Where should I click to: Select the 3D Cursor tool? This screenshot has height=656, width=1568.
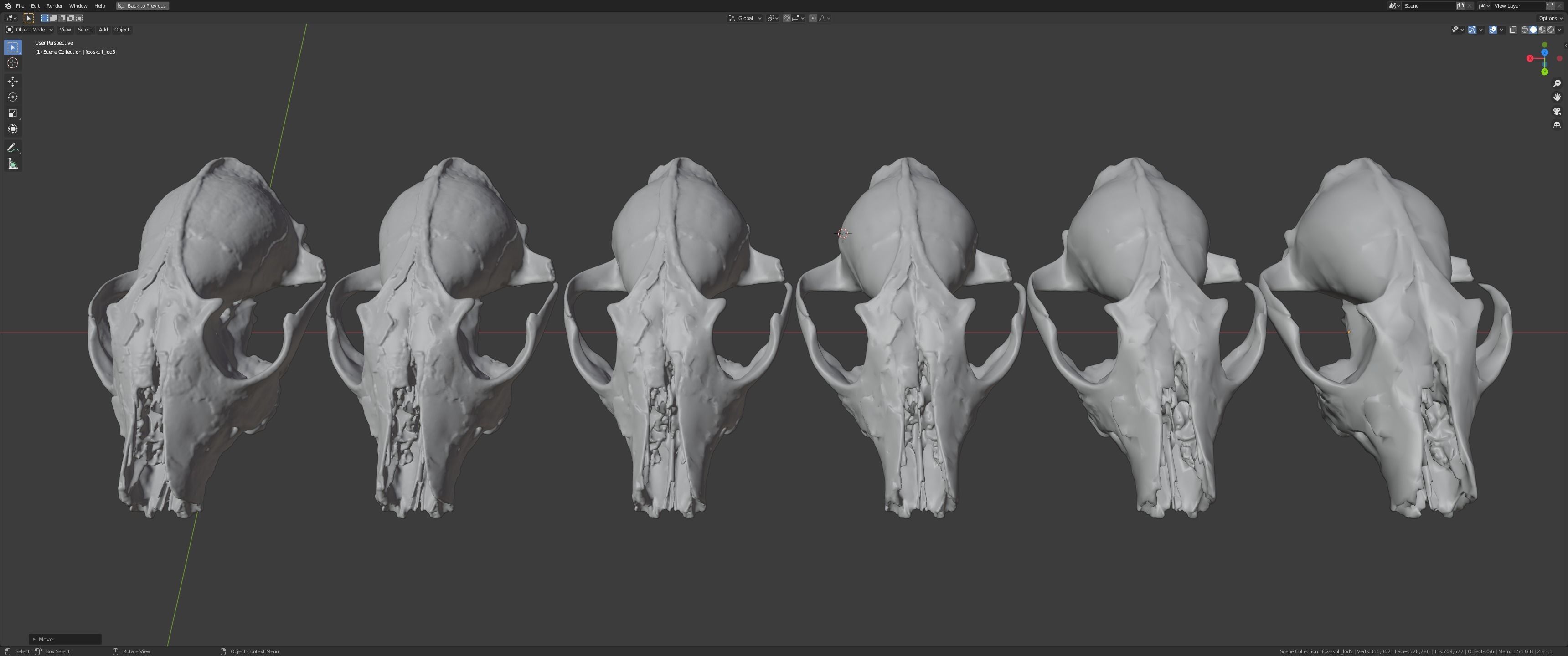click(13, 63)
